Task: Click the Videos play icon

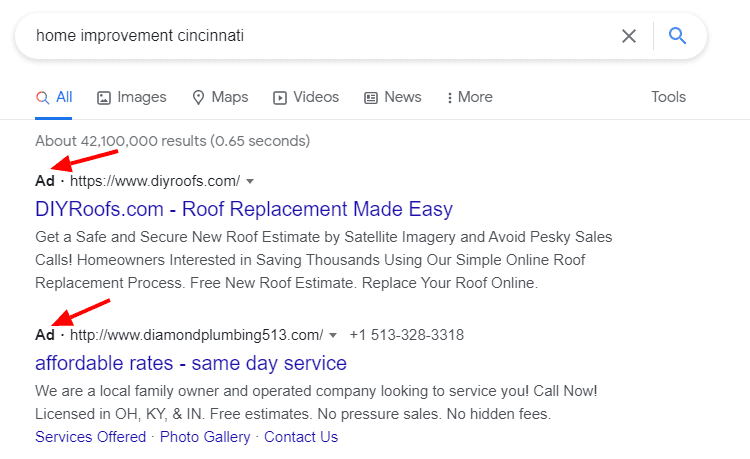Action: (x=280, y=98)
